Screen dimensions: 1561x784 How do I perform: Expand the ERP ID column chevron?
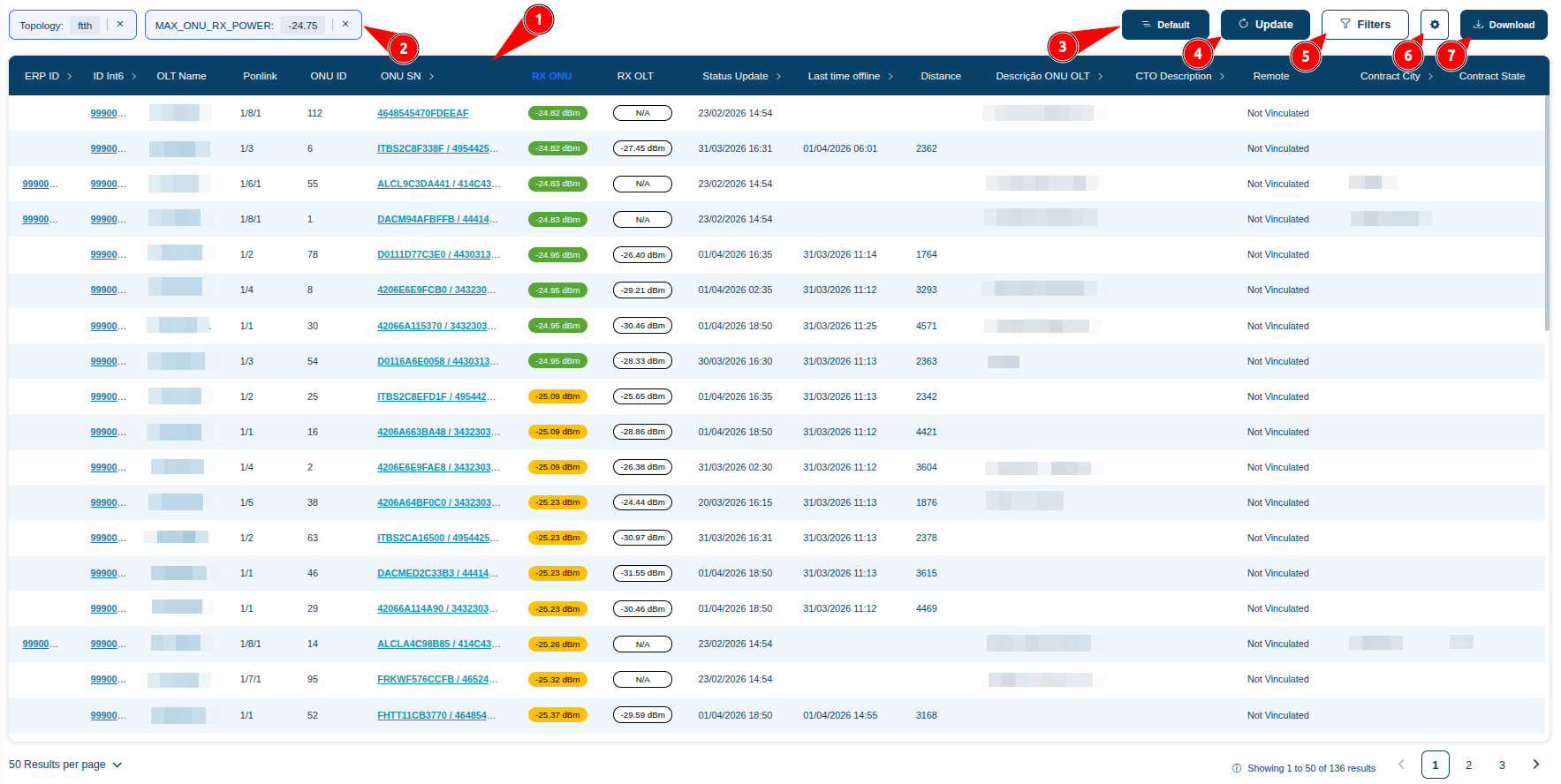70,77
